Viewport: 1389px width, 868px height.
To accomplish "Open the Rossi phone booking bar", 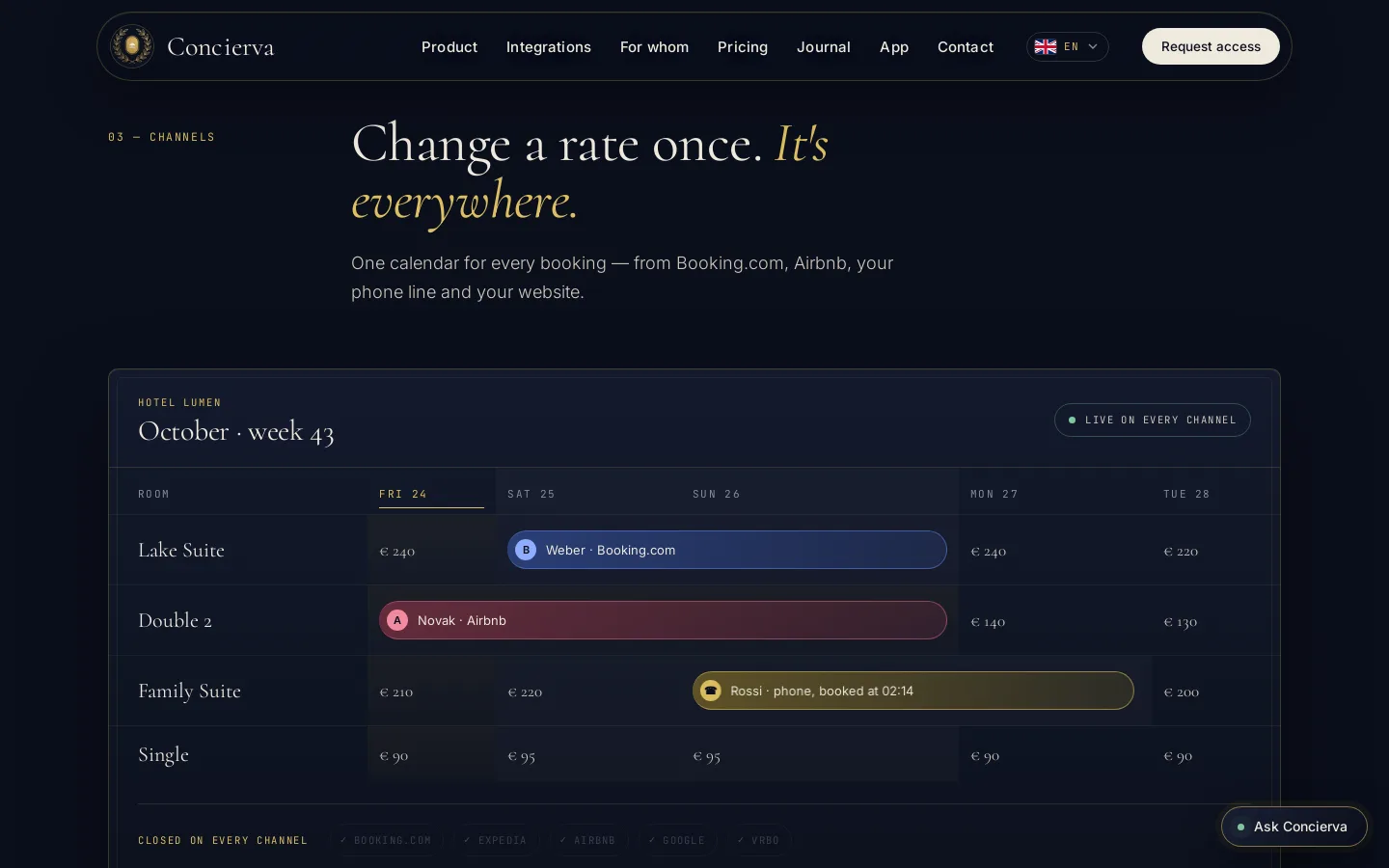I will coord(913,691).
